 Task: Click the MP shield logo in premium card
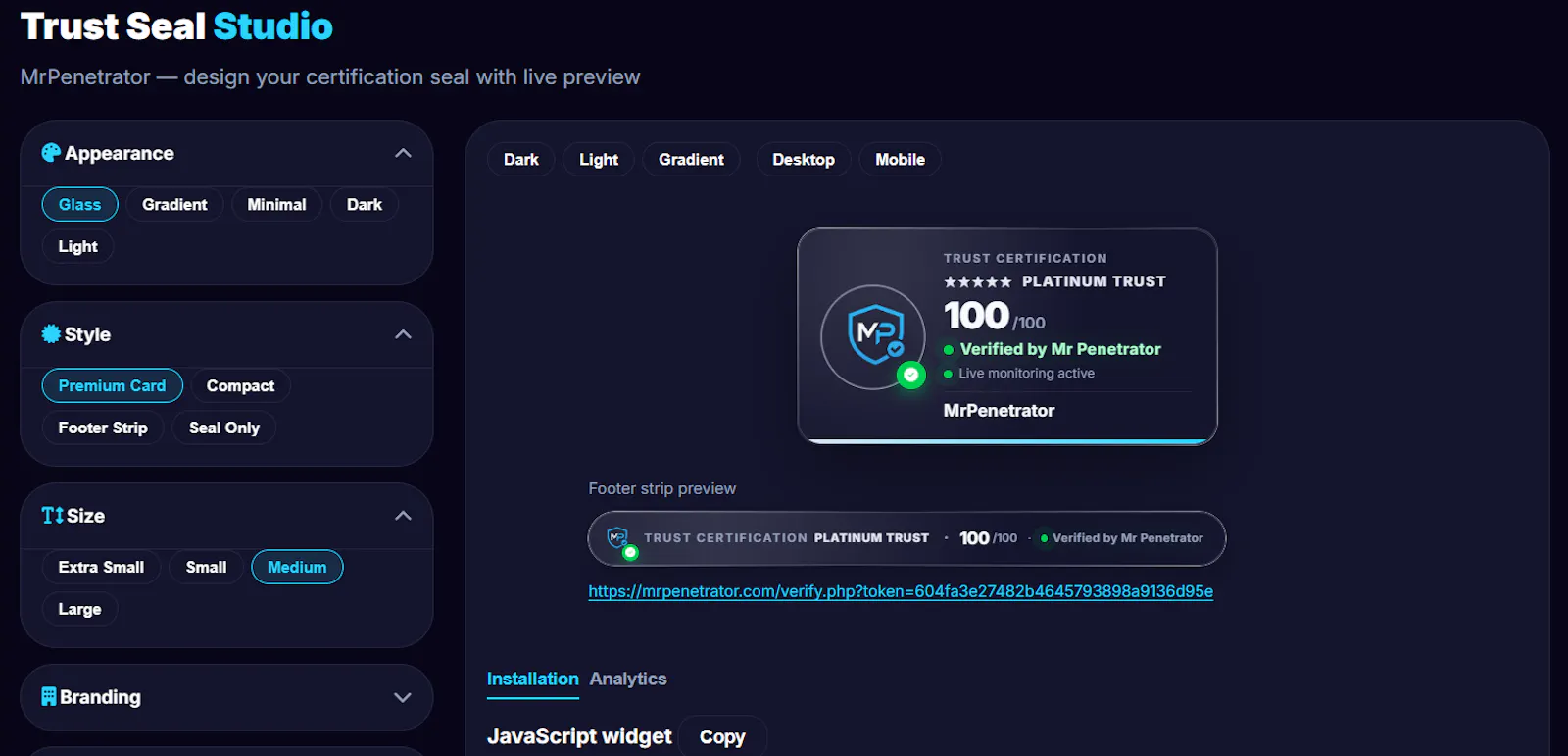[874, 334]
